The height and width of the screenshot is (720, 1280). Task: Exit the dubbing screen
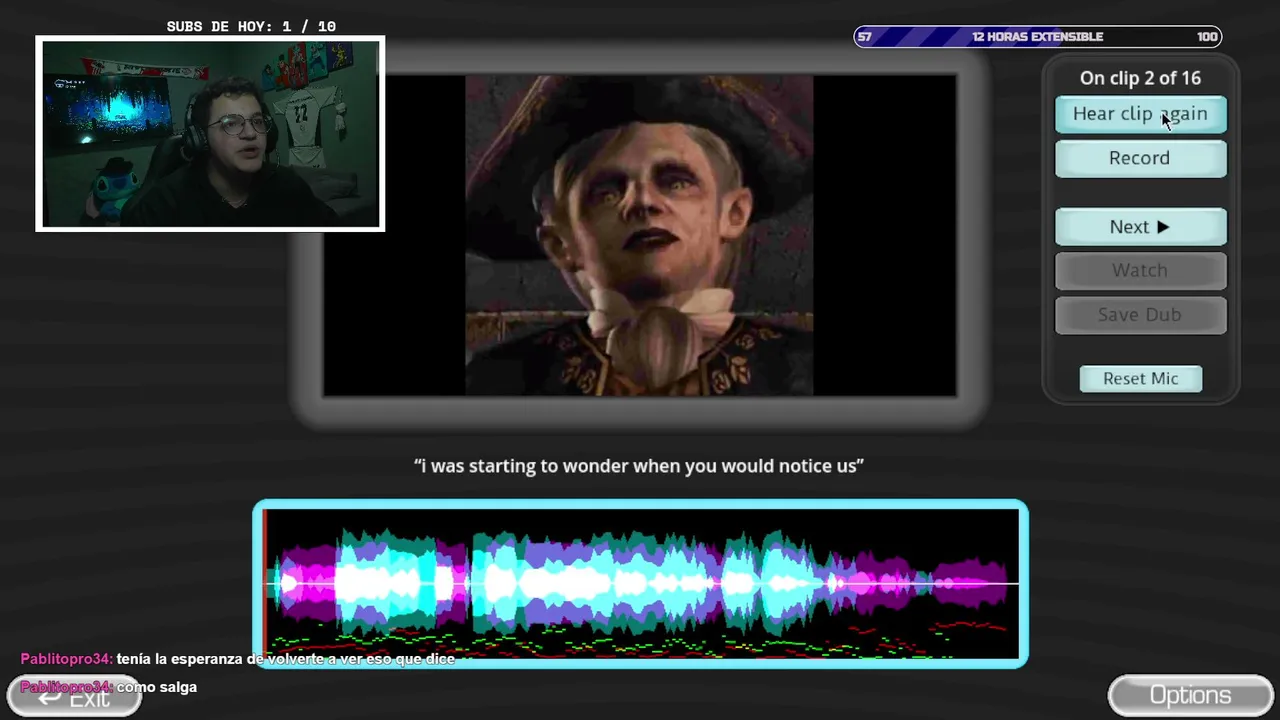coord(74,698)
